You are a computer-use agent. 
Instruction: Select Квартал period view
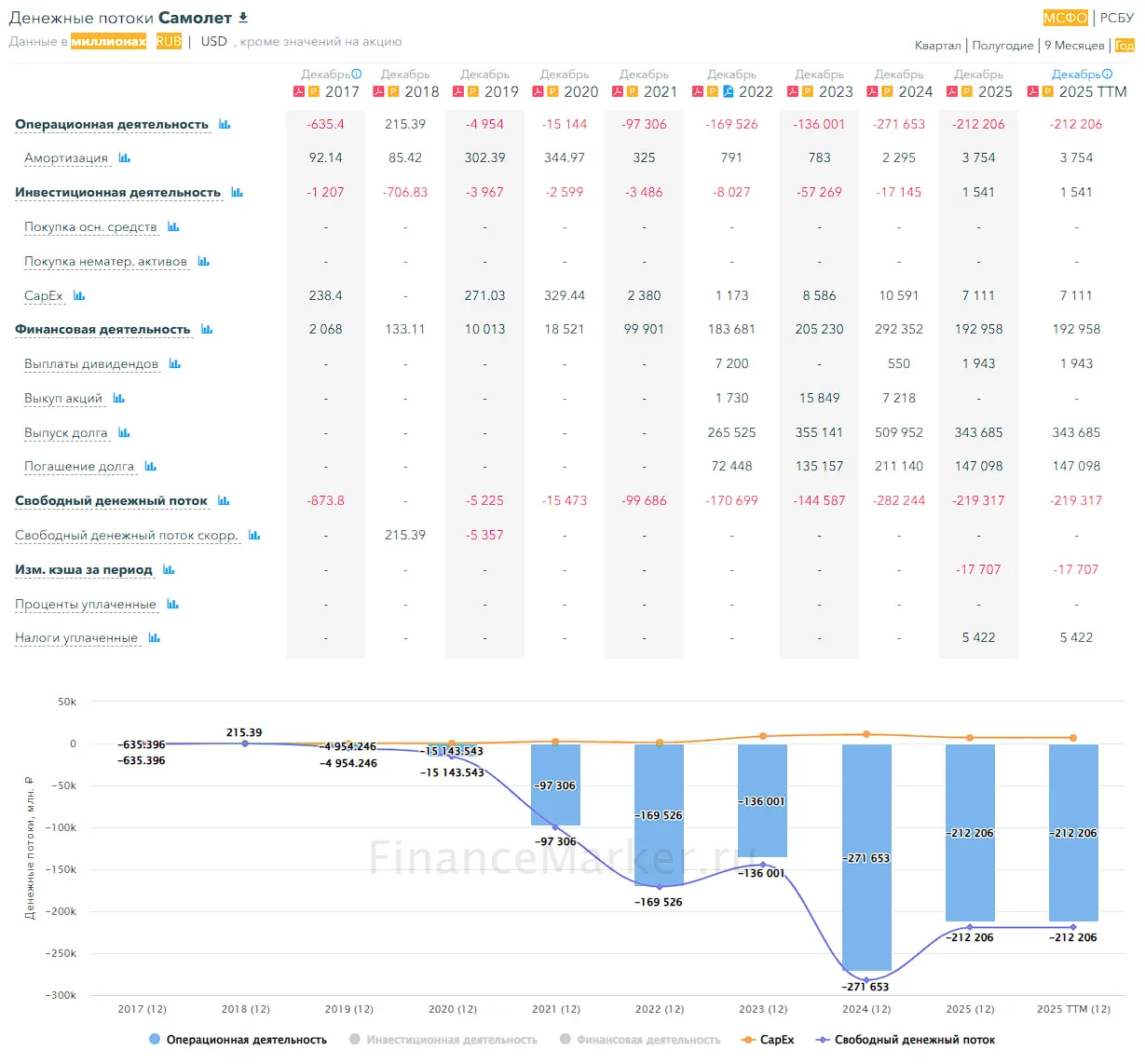[937, 45]
